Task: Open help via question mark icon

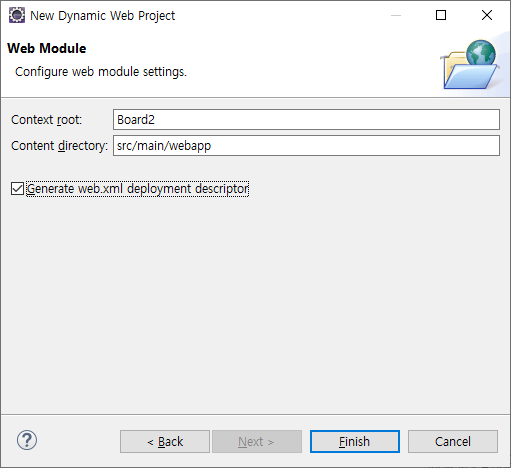Action: coord(27,440)
